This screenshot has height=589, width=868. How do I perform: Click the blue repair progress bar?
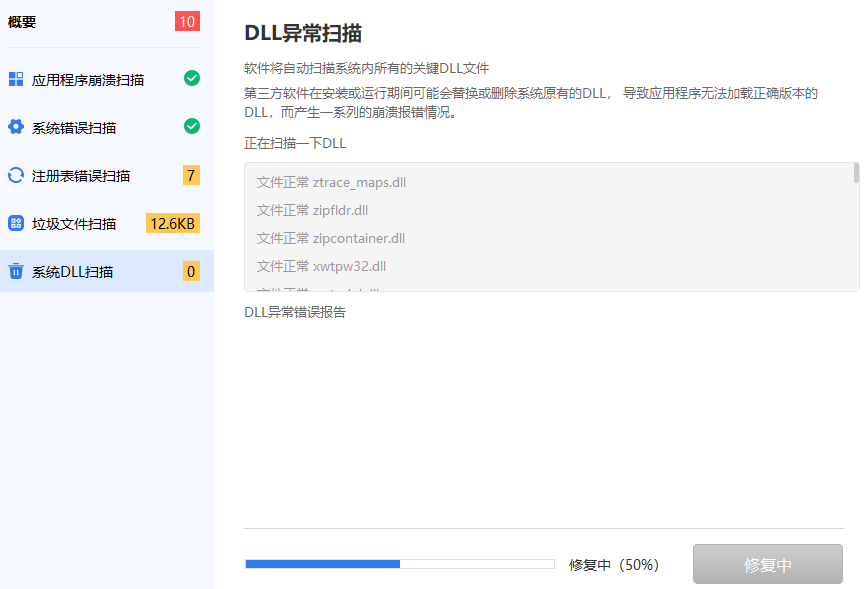point(400,564)
